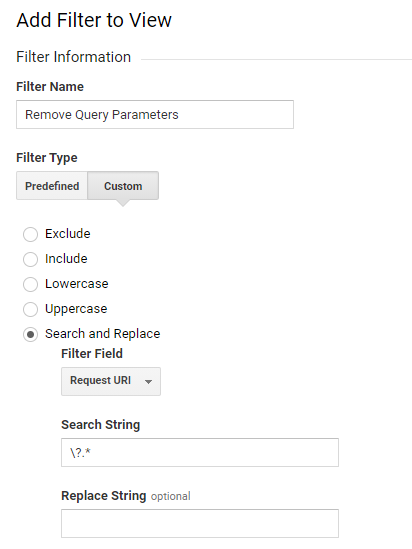The image size is (412, 549).
Task: Pick the Lowercase radio button
Action: (30, 284)
